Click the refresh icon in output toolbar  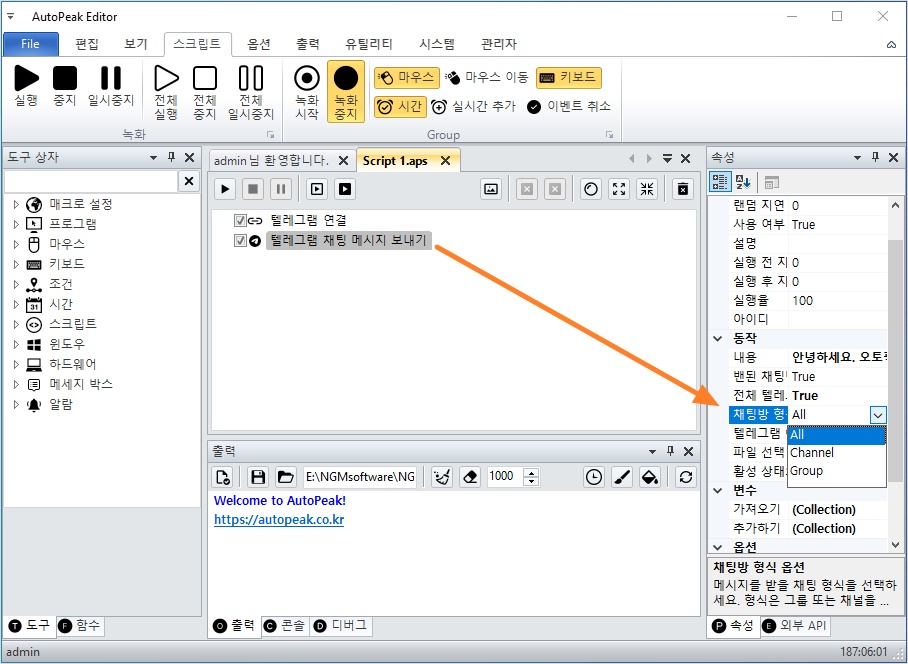point(686,477)
